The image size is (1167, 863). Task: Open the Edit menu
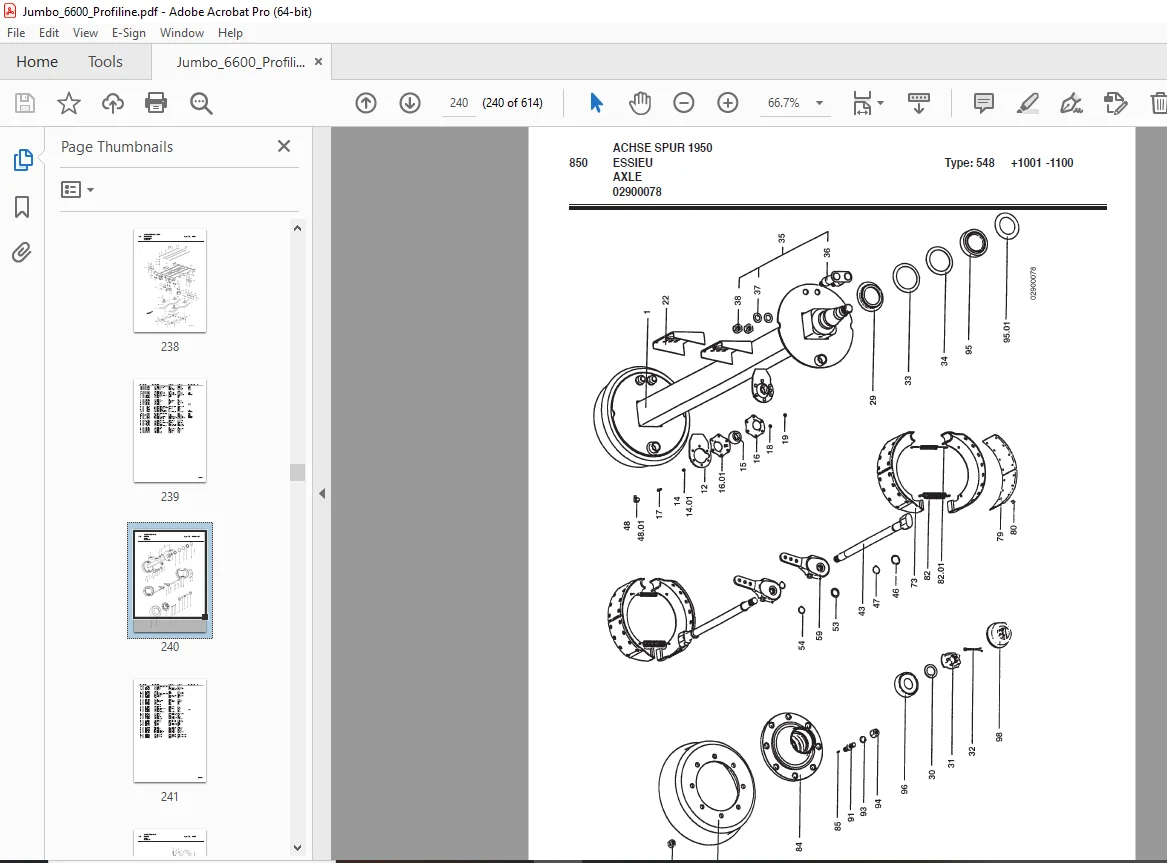[x=48, y=33]
